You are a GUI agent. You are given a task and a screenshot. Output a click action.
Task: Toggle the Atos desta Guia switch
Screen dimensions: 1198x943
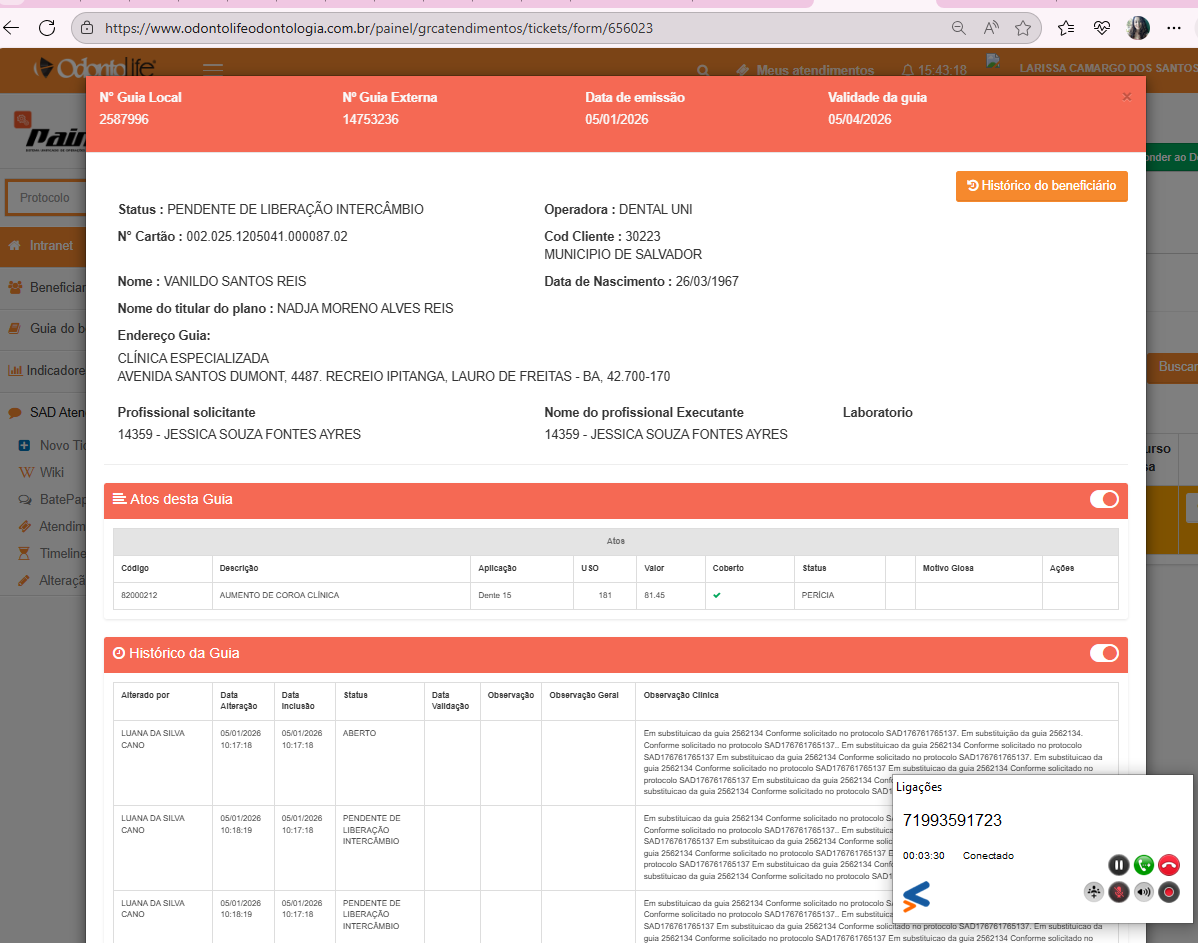(x=1104, y=499)
